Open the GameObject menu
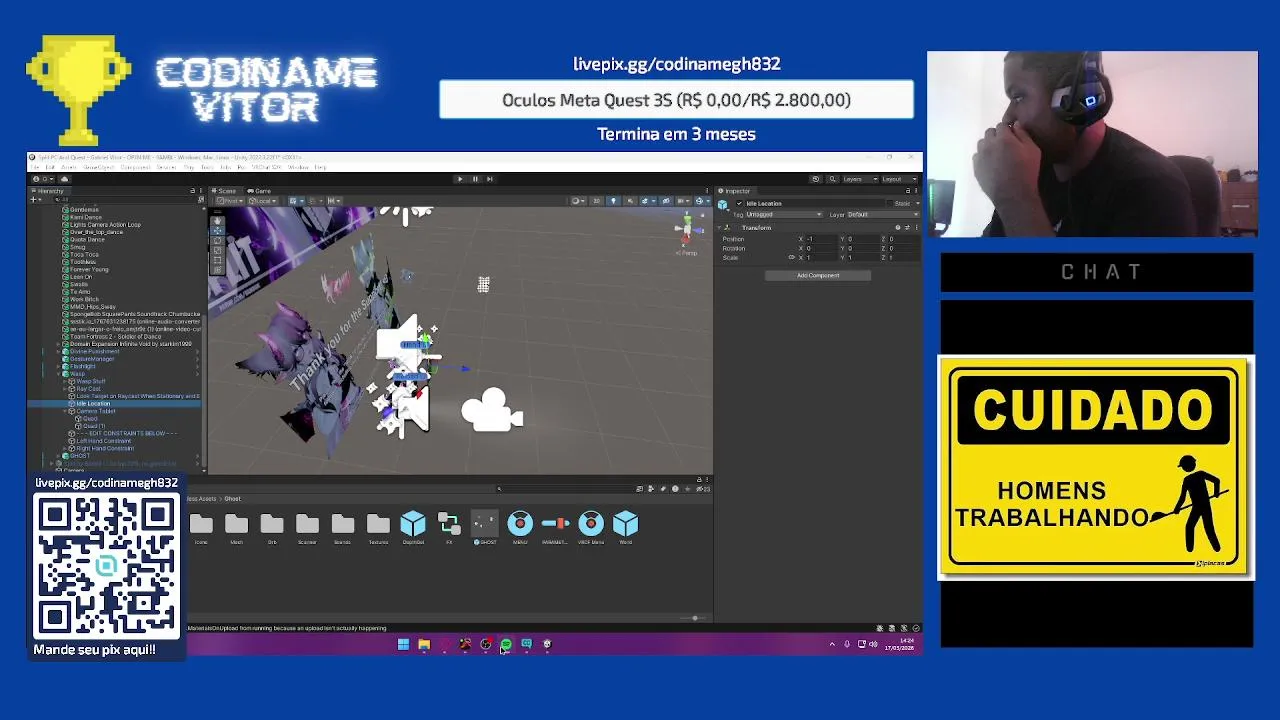This screenshot has height=720, width=1280. point(99,167)
